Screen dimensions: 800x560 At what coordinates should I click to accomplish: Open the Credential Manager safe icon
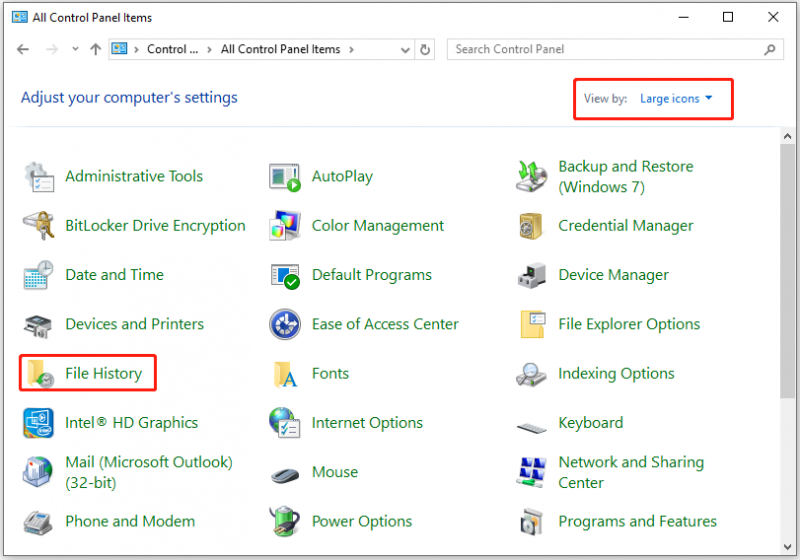tap(531, 225)
